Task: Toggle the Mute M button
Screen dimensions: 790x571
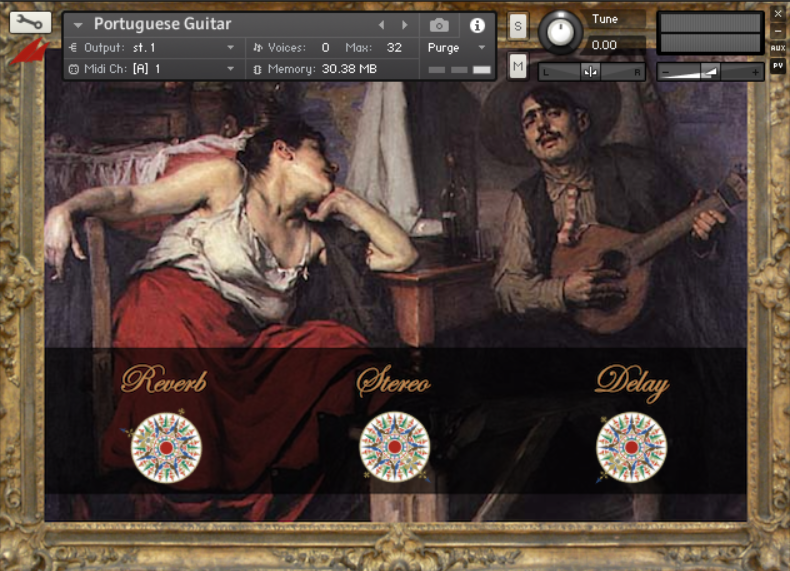Action: pos(518,66)
